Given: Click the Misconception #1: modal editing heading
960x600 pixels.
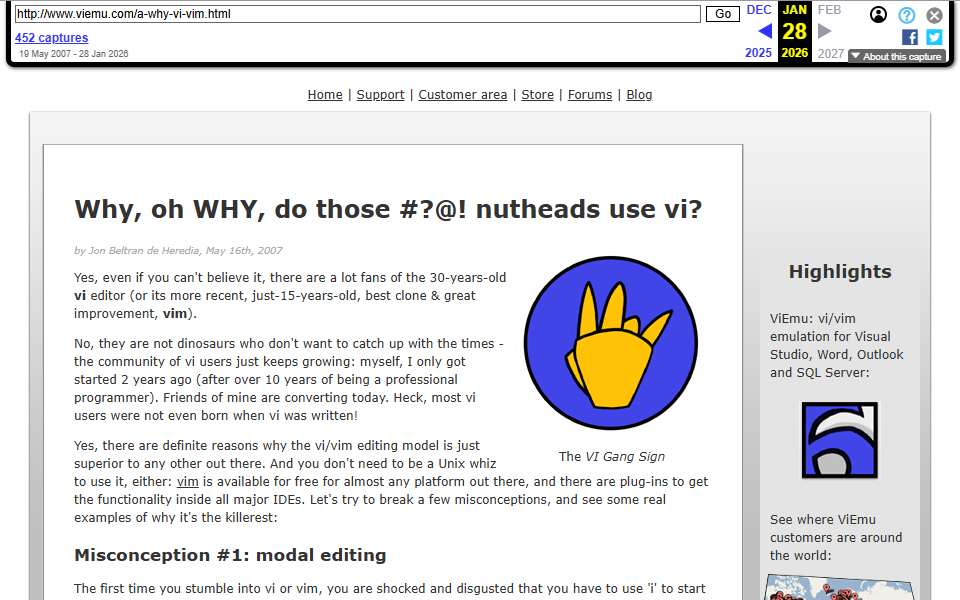Looking at the screenshot, I should pyautogui.click(x=230, y=555).
